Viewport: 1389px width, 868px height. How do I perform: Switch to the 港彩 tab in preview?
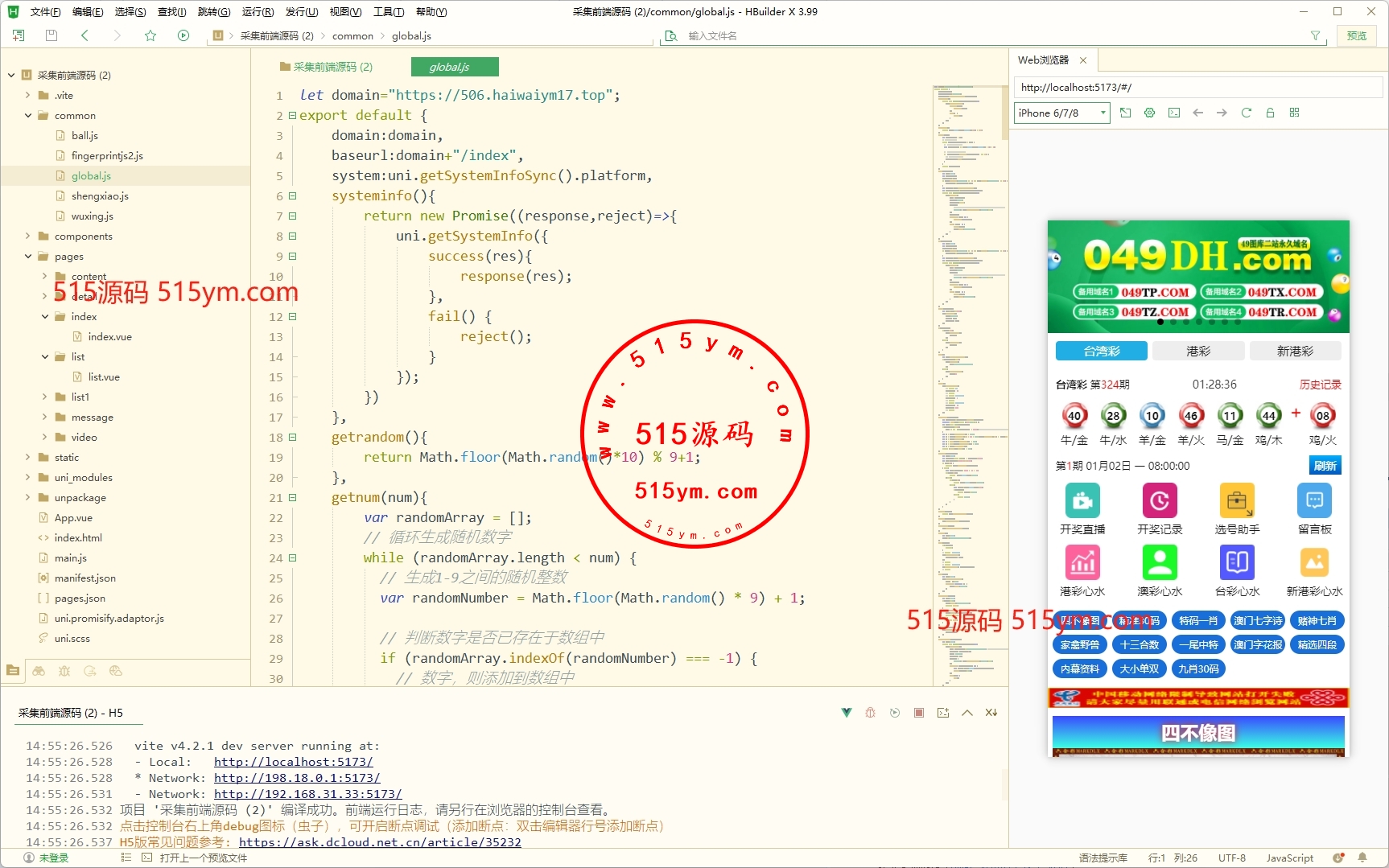1198,351
